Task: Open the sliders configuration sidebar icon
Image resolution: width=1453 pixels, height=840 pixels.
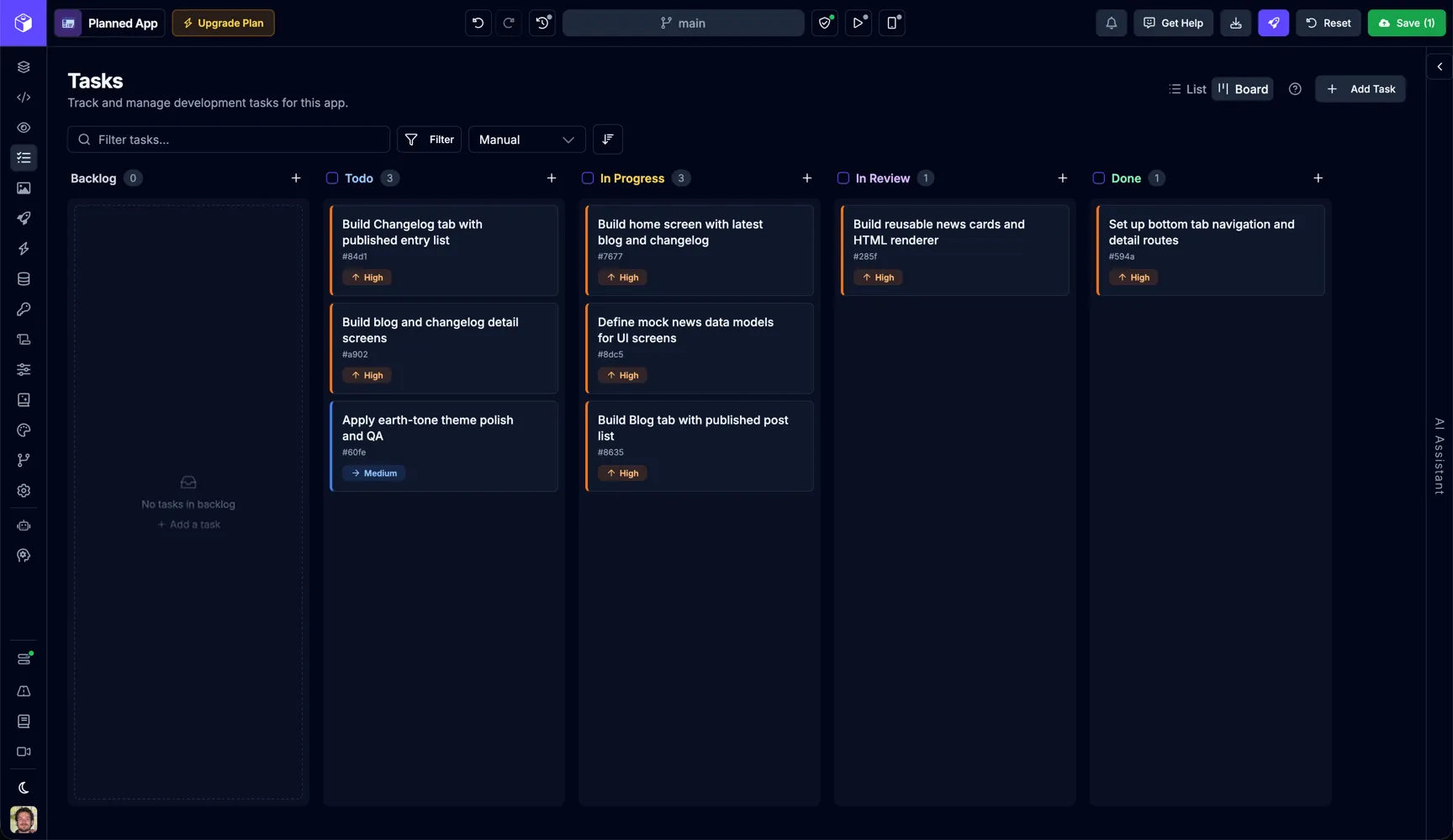Action: pyautogui.click(x=24, y=370)
